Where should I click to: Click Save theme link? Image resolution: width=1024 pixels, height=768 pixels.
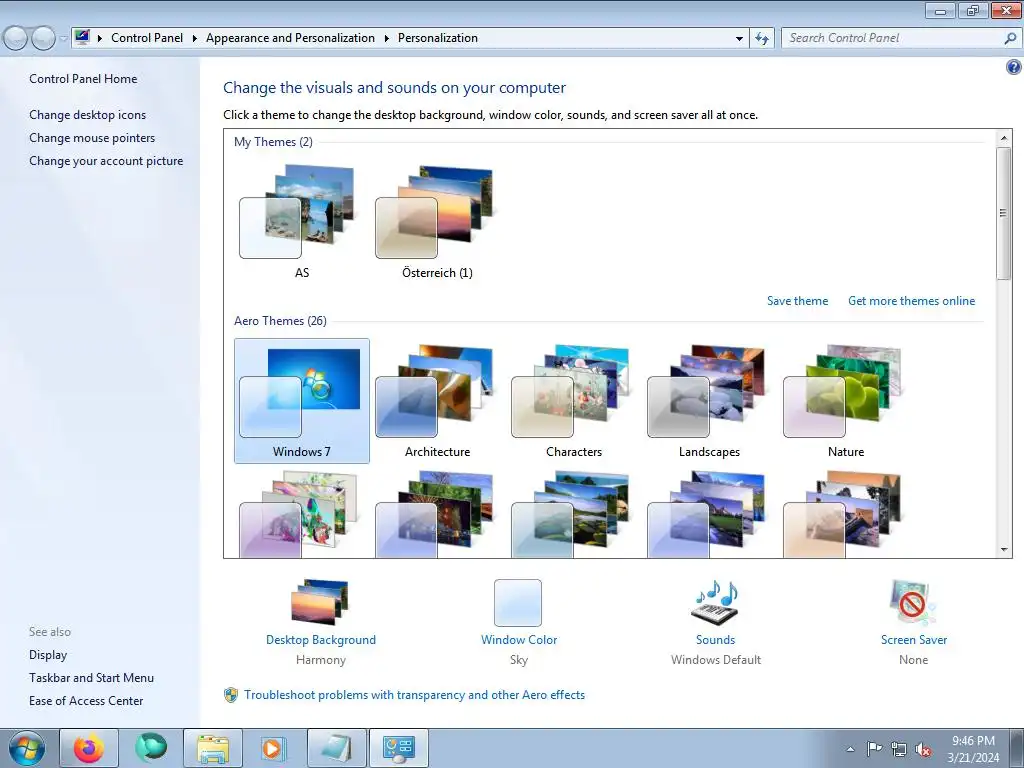[x=797, y=301]
